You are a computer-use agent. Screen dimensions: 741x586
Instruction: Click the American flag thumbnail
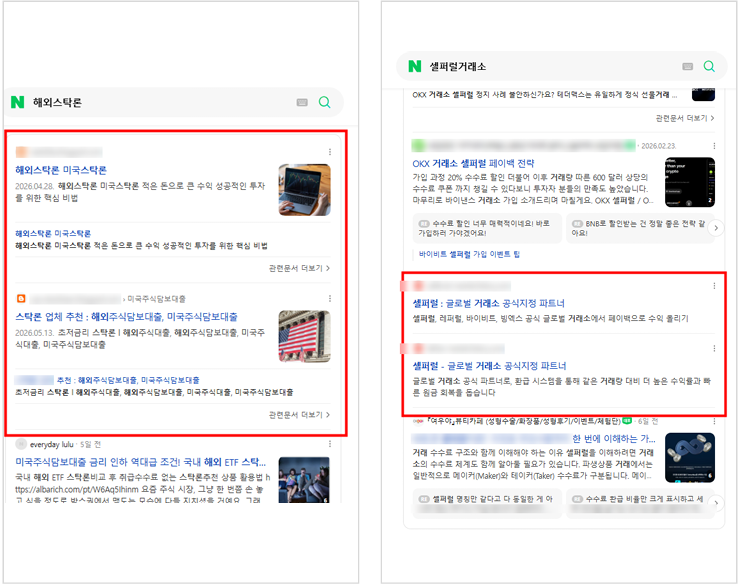[x=304, y=336]
